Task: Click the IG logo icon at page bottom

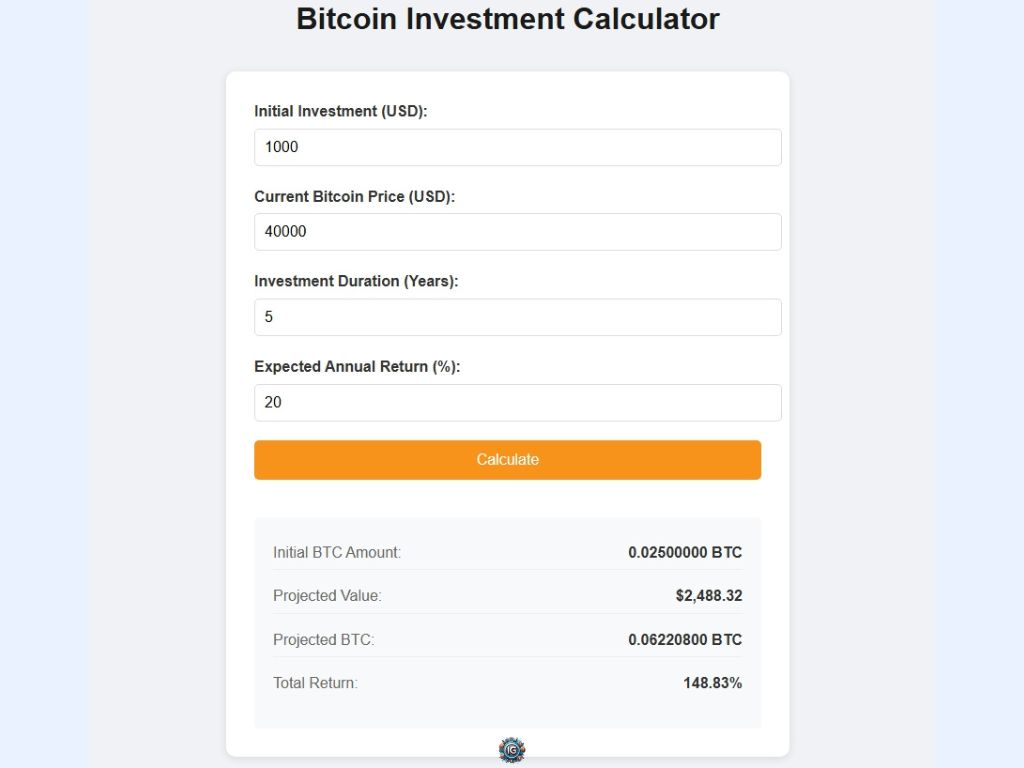Action: [511, 750]
